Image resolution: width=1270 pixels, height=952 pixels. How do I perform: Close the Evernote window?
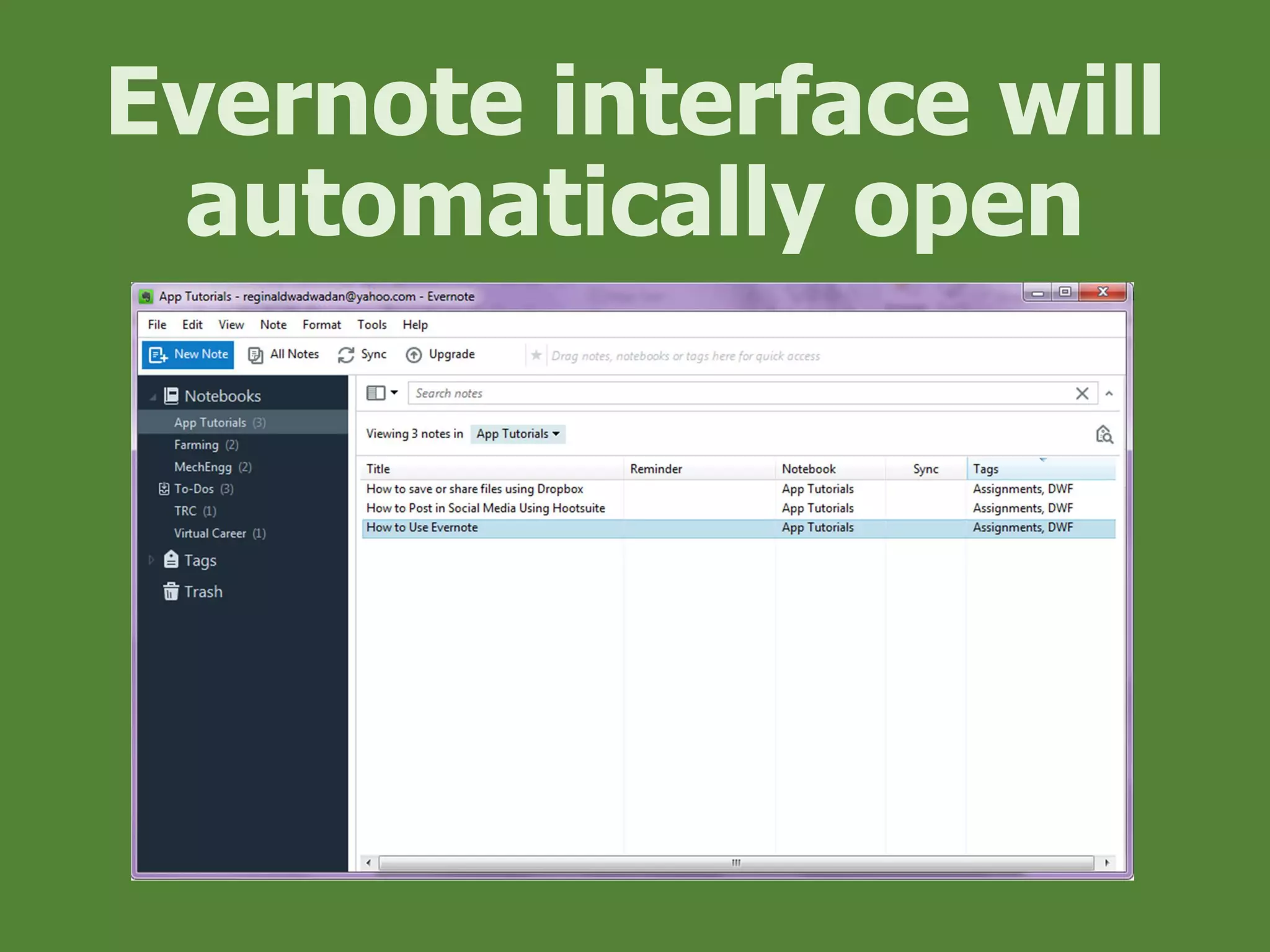(x=1103, y=292)
